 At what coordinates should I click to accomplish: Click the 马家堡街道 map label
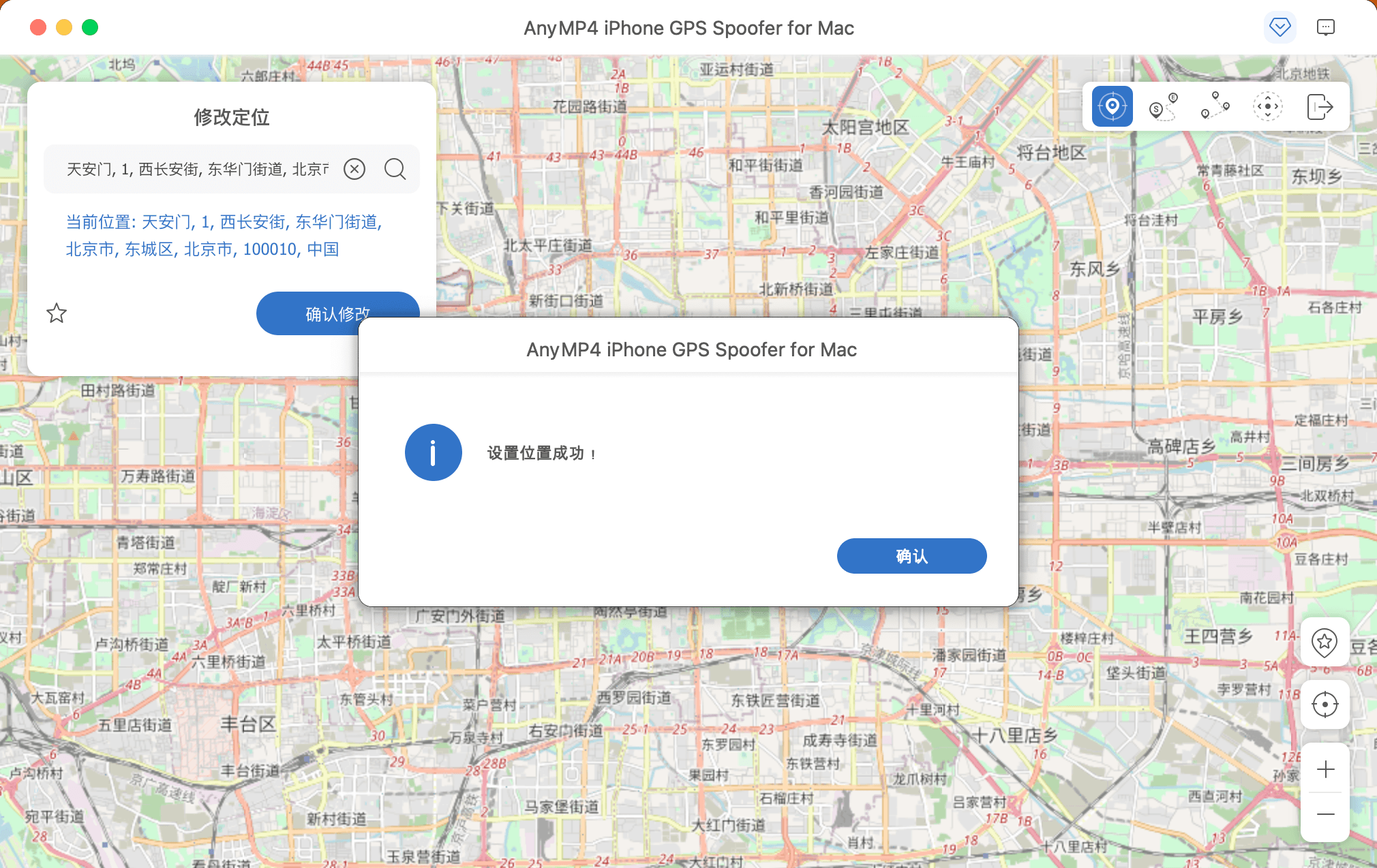[x=562, y=807]
